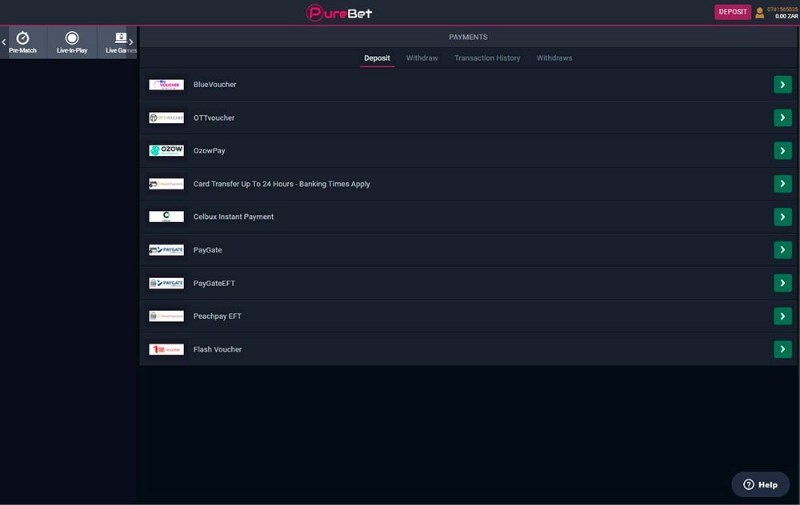Click the OTTvoucher logo thumbnail

(x=166, y=118)
